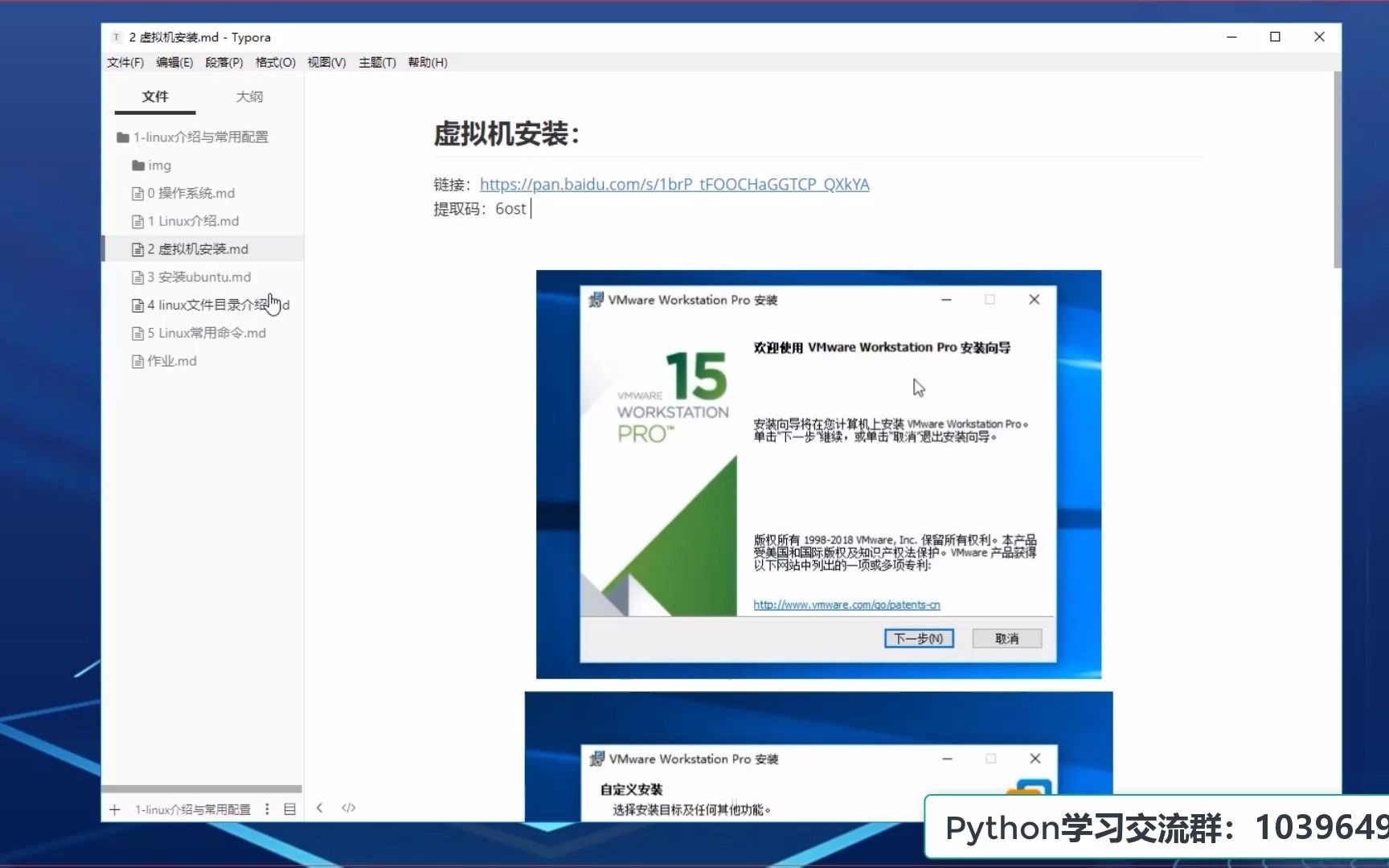The image size is (1389, 868).
Task: Open file 0 操作系统.md
Action: 191,193
